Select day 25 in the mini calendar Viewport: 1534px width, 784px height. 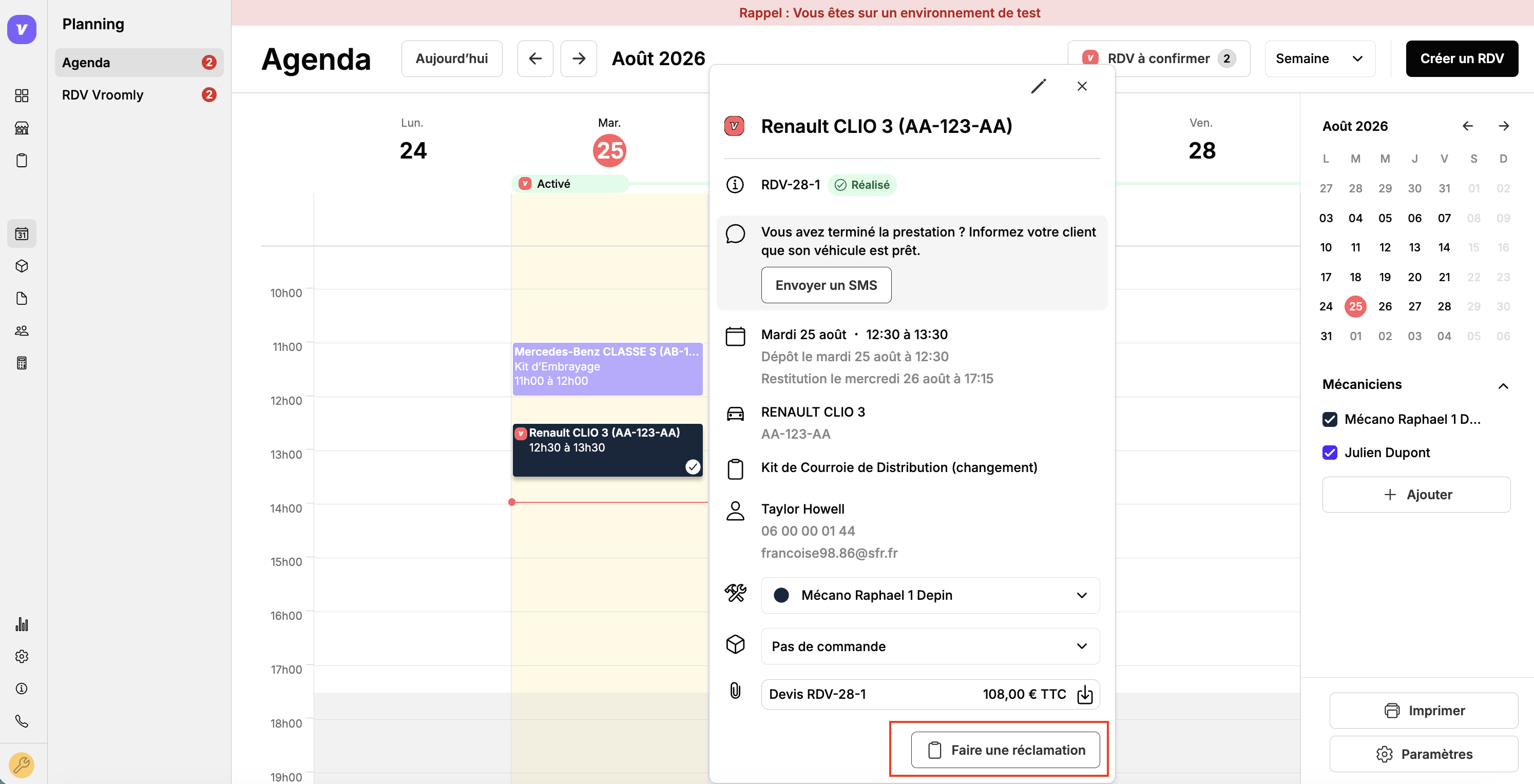tap(1355, 307)
